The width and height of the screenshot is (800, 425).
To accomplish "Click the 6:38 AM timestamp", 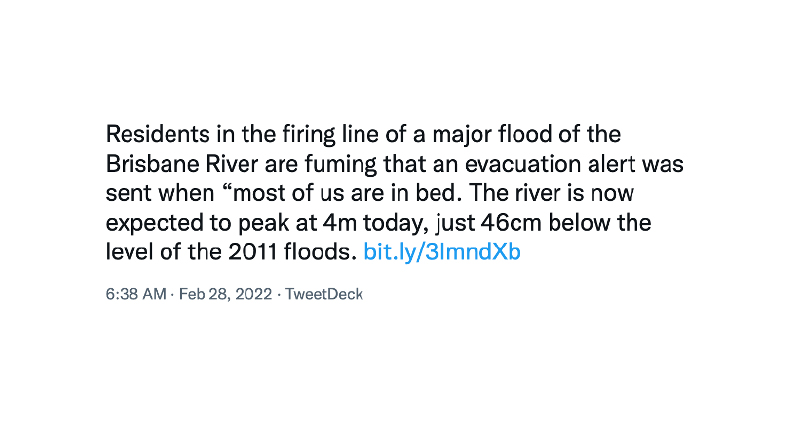I will [x=136, y=294].
